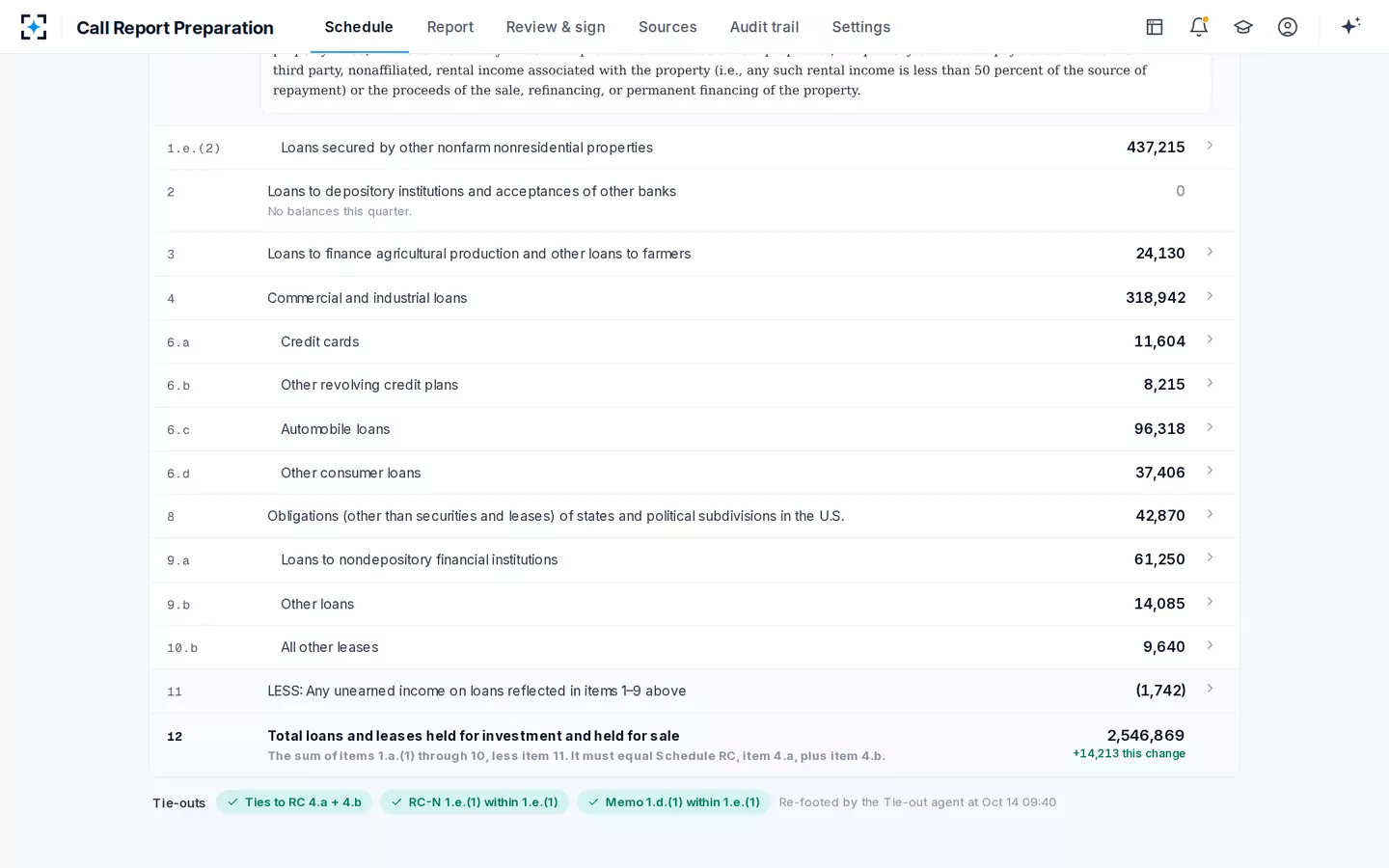Click the Tie-outs label
1389x868 pixels.
179,803
